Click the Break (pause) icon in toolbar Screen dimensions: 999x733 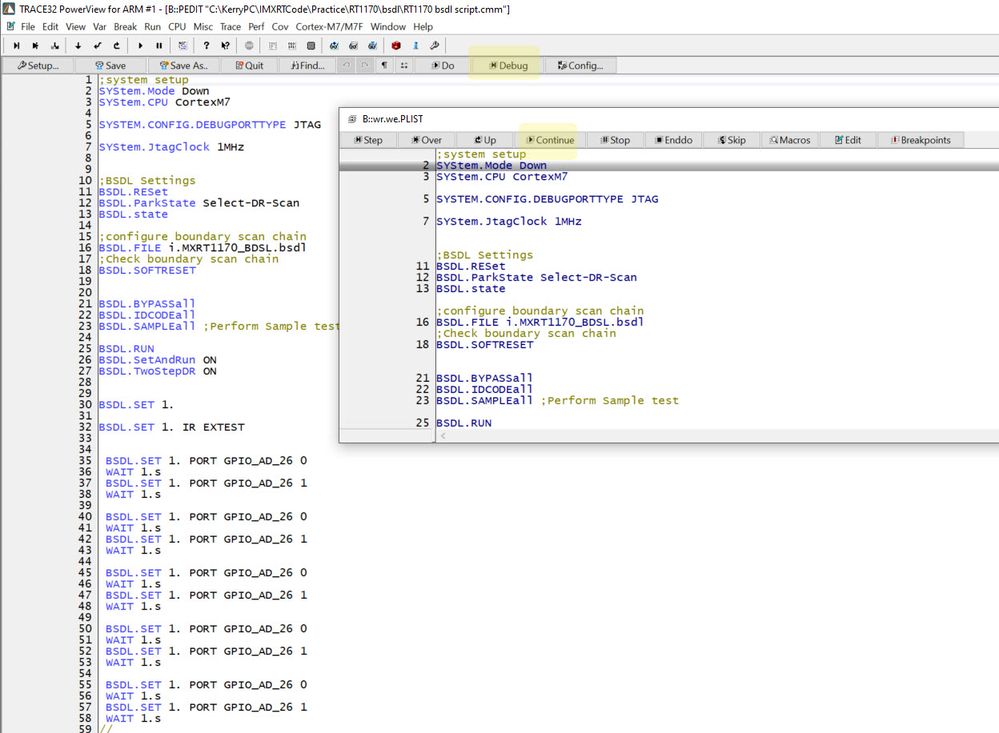(159, 46)
